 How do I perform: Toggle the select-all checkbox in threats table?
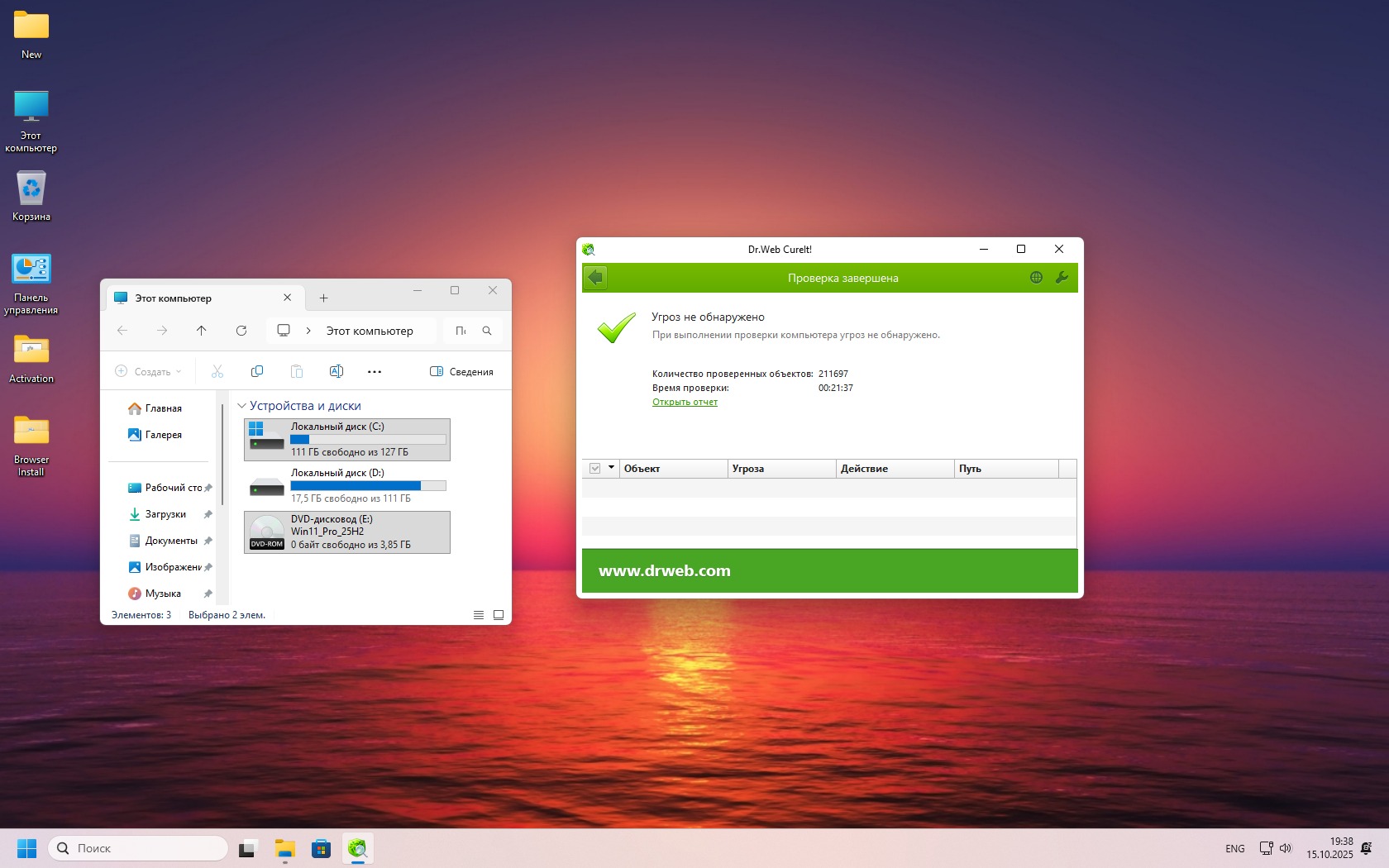[594, 469]
